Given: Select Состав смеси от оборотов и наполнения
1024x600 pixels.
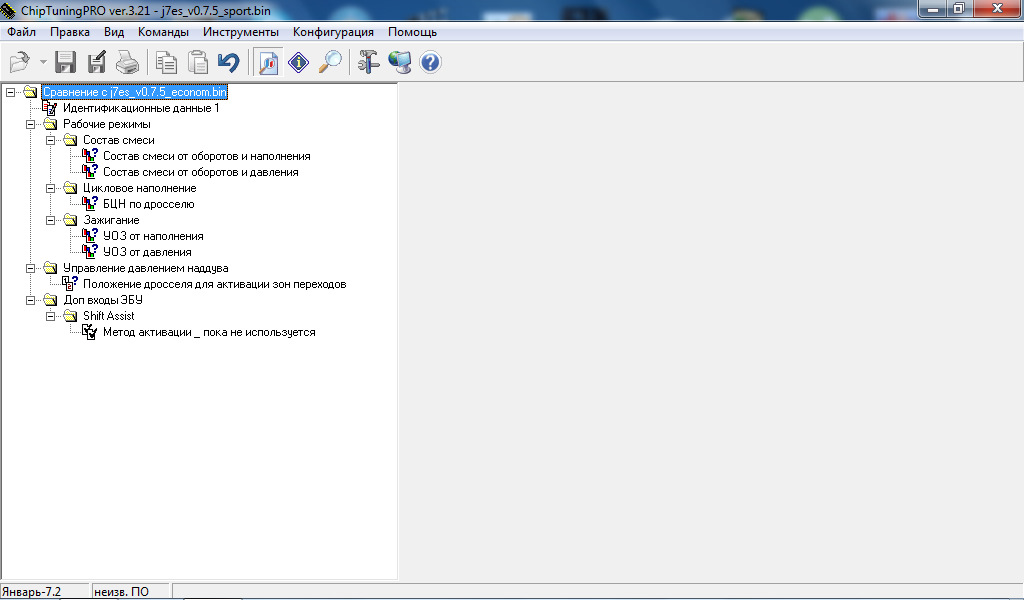Looking at the screenshot, I should tap(206, 156).
